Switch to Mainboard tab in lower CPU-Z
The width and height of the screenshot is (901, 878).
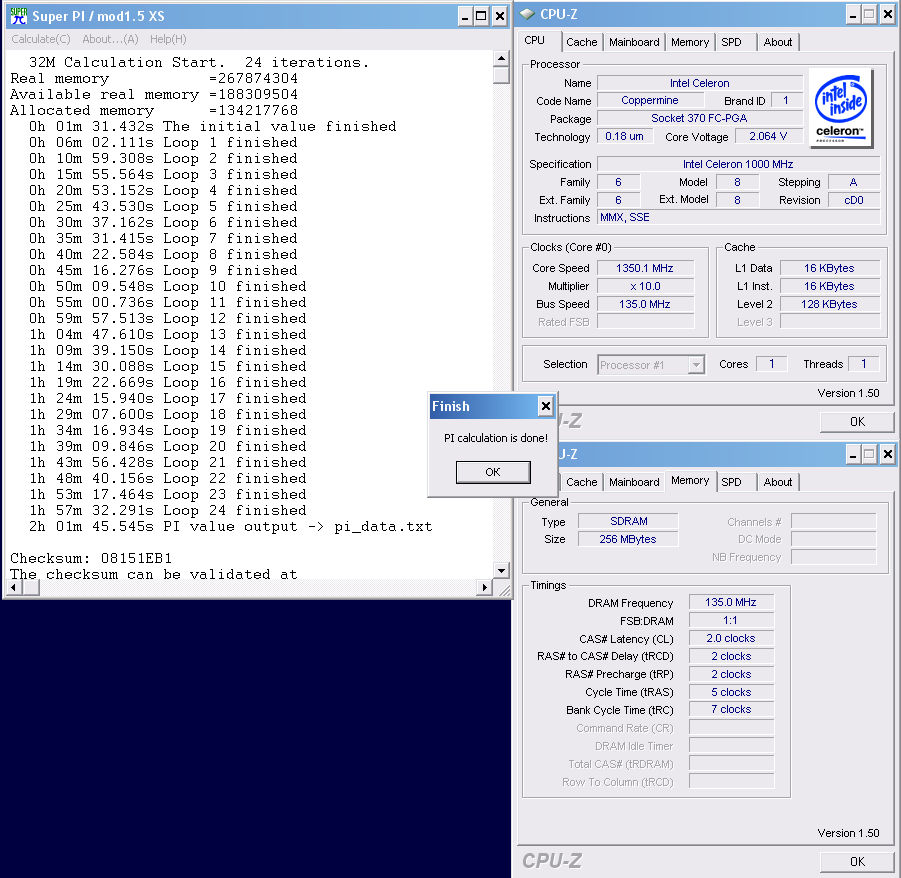point(634,482)
